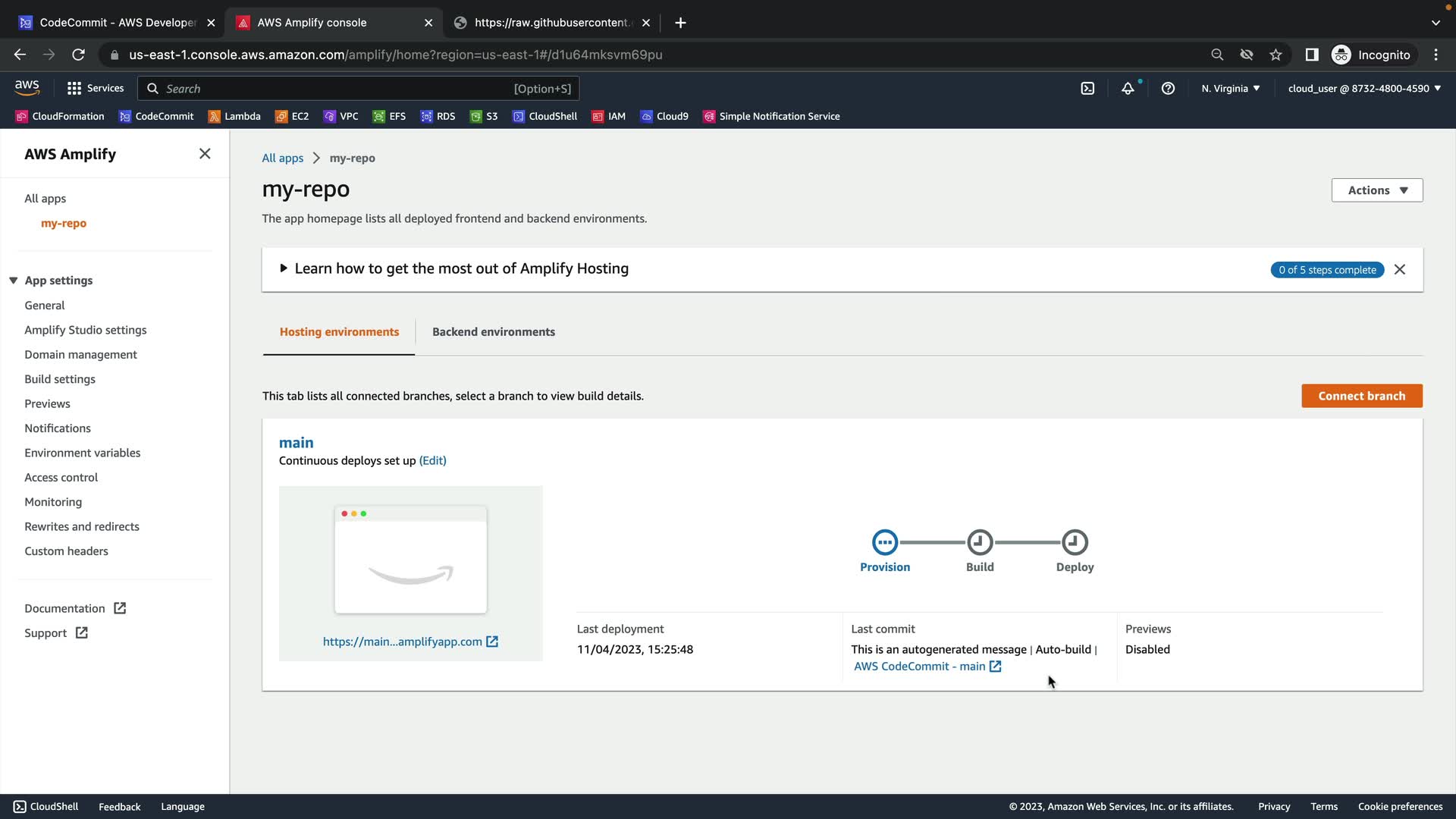Screen dimensions: 1456x819
Task: Click the app preview thumbnail image
Action: (410, 560)
